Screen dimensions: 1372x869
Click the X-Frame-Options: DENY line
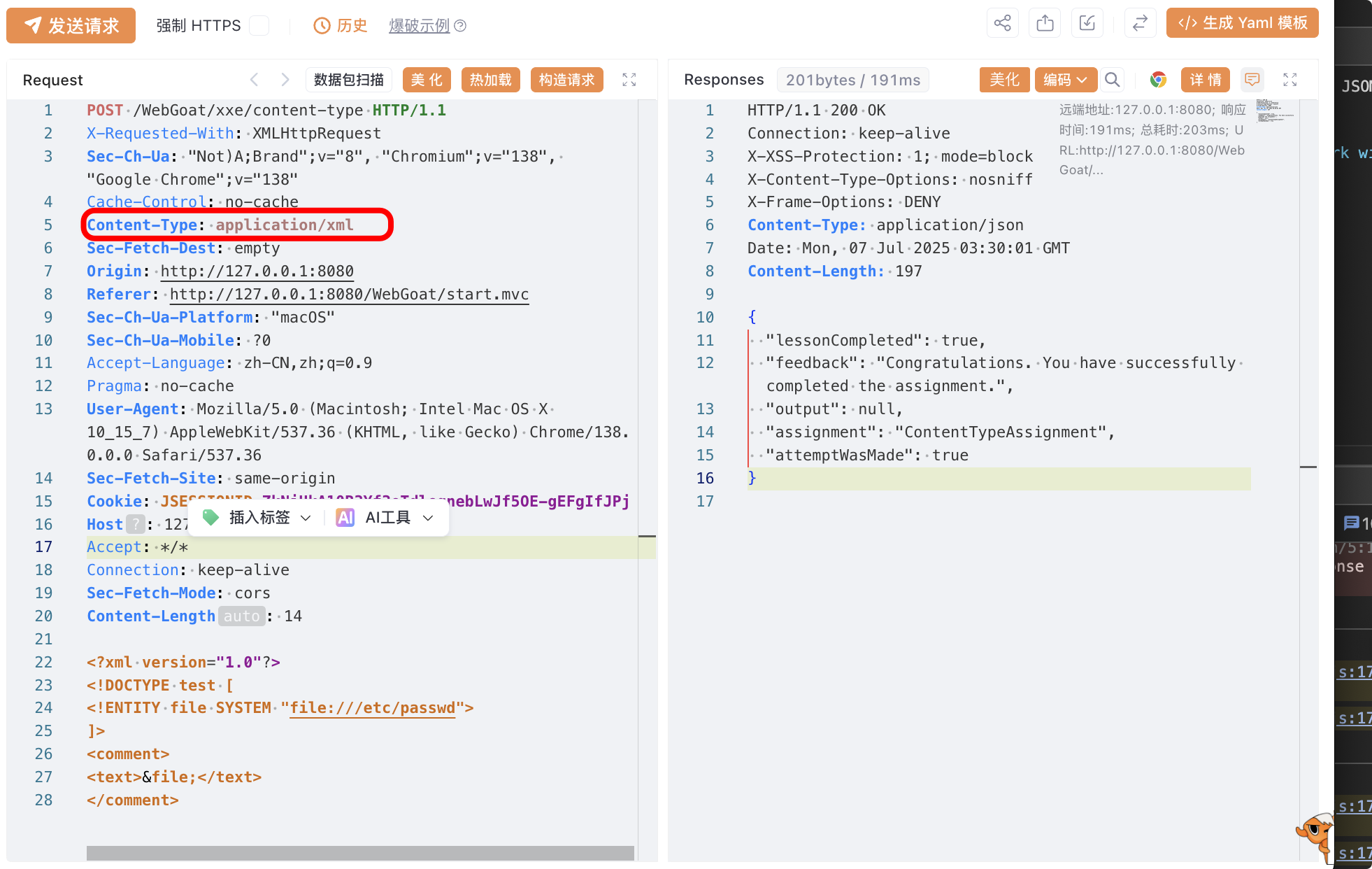(844, 202)
